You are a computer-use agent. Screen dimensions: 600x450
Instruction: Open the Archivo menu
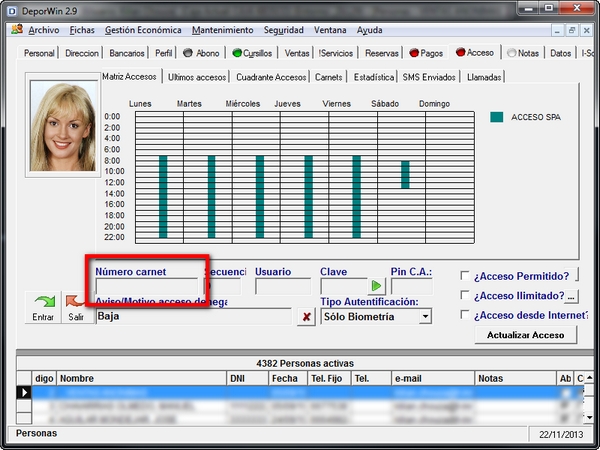(44, 30)
